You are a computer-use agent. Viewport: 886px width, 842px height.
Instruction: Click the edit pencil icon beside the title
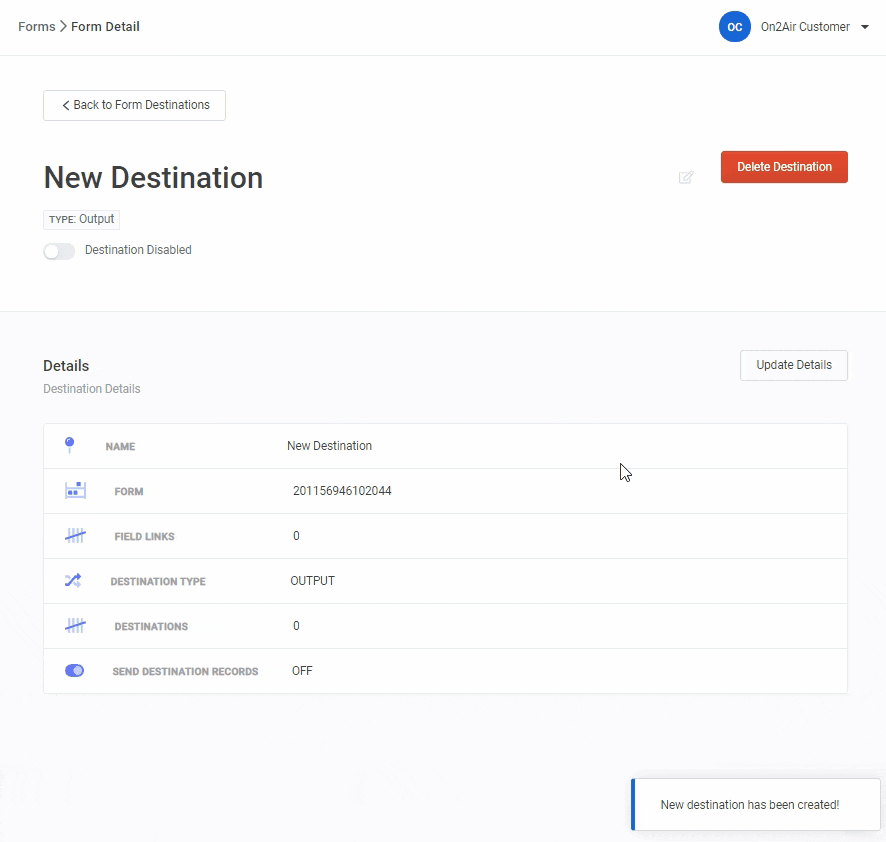click(686, 178)
